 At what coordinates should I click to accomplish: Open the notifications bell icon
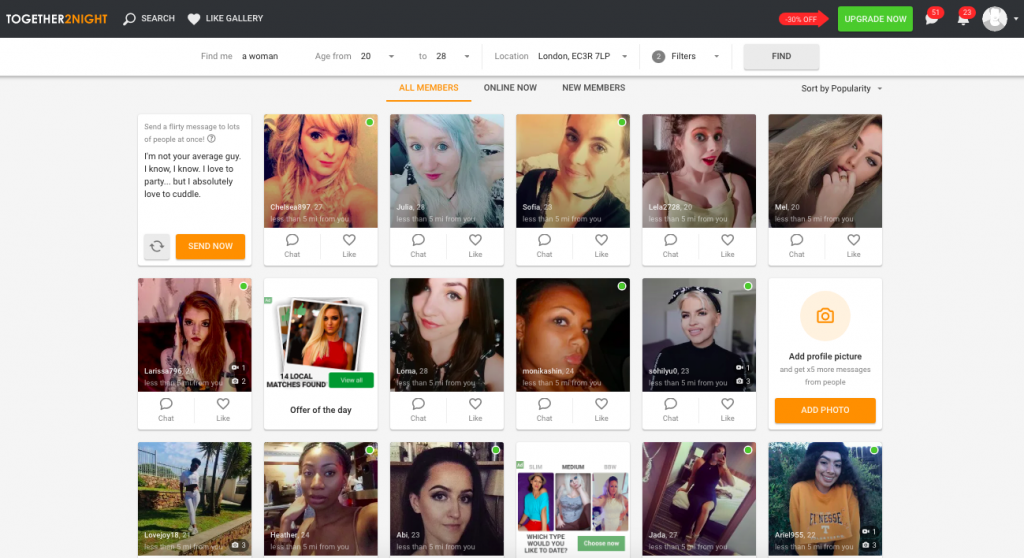963,19
